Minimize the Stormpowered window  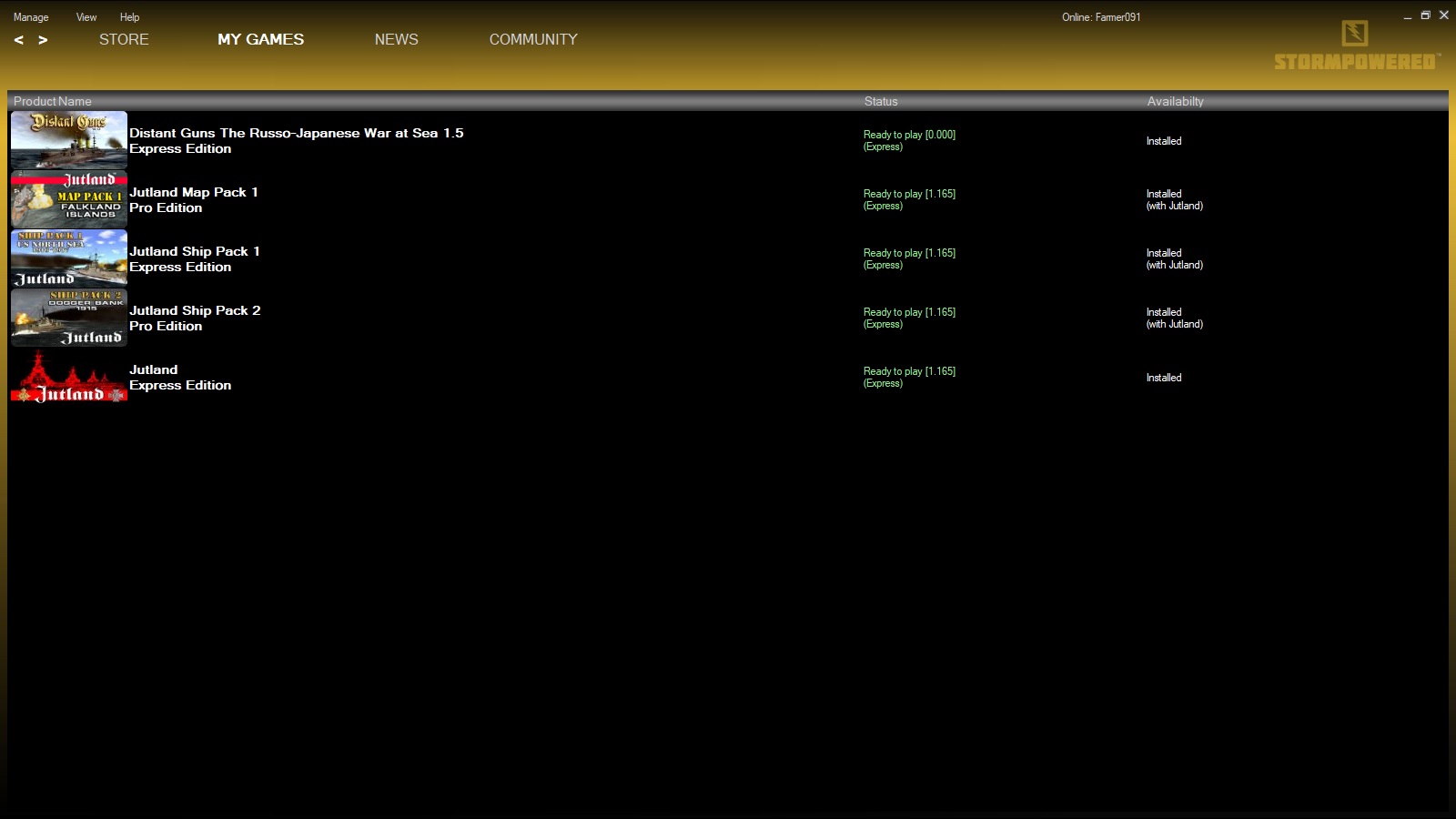[1408, 16]
